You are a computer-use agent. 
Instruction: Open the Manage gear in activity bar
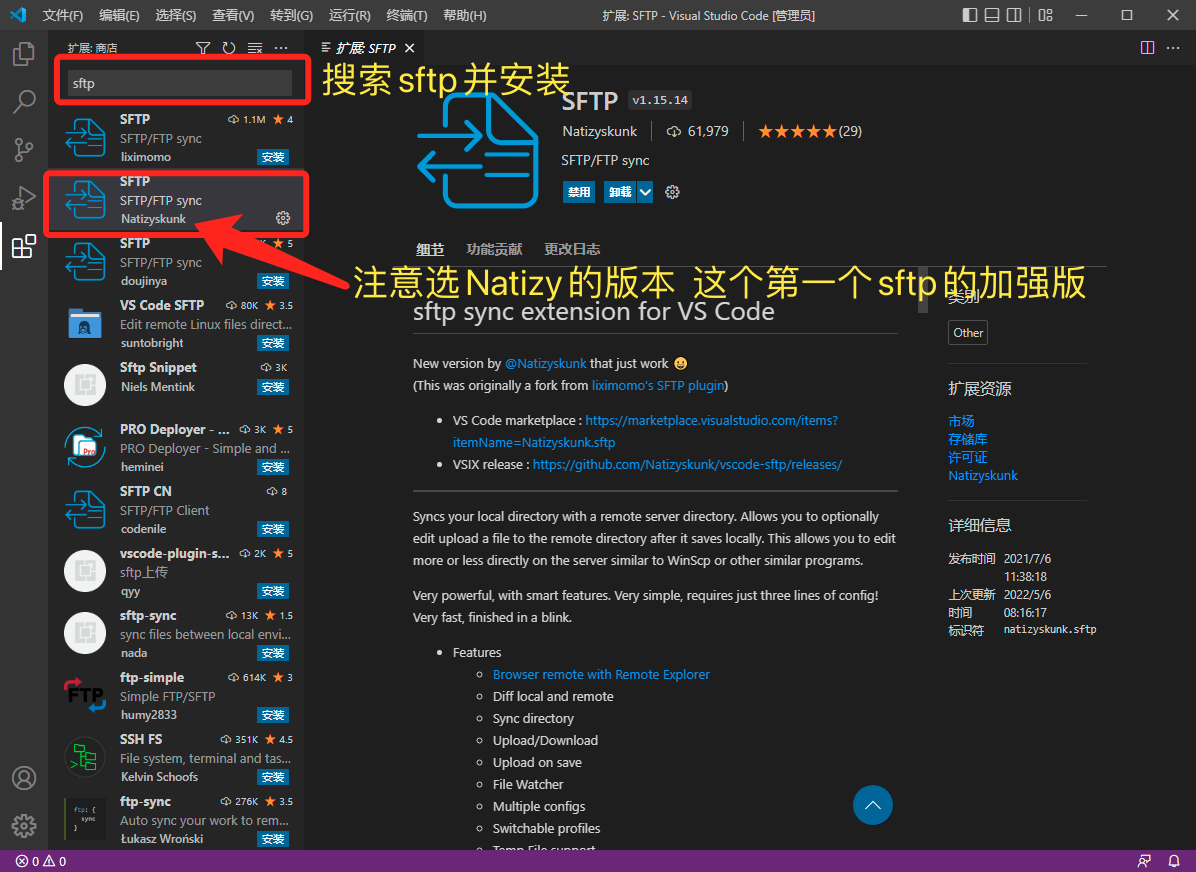tap(24, 825)
